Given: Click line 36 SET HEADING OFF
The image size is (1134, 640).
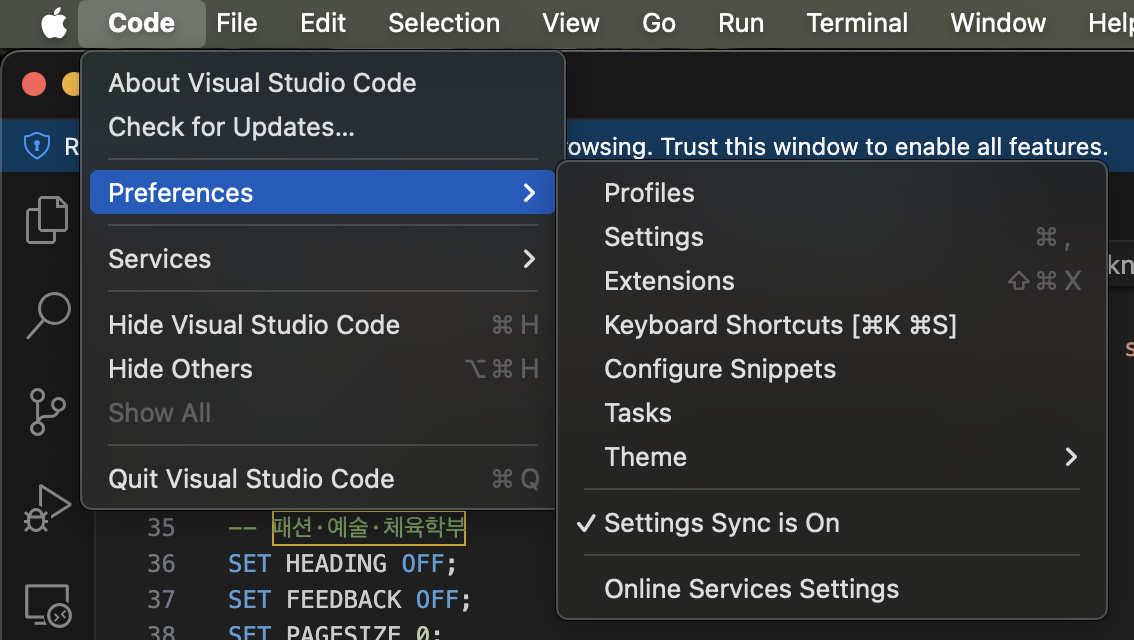Looking at the screenshot, I should (x=342, y=563).
